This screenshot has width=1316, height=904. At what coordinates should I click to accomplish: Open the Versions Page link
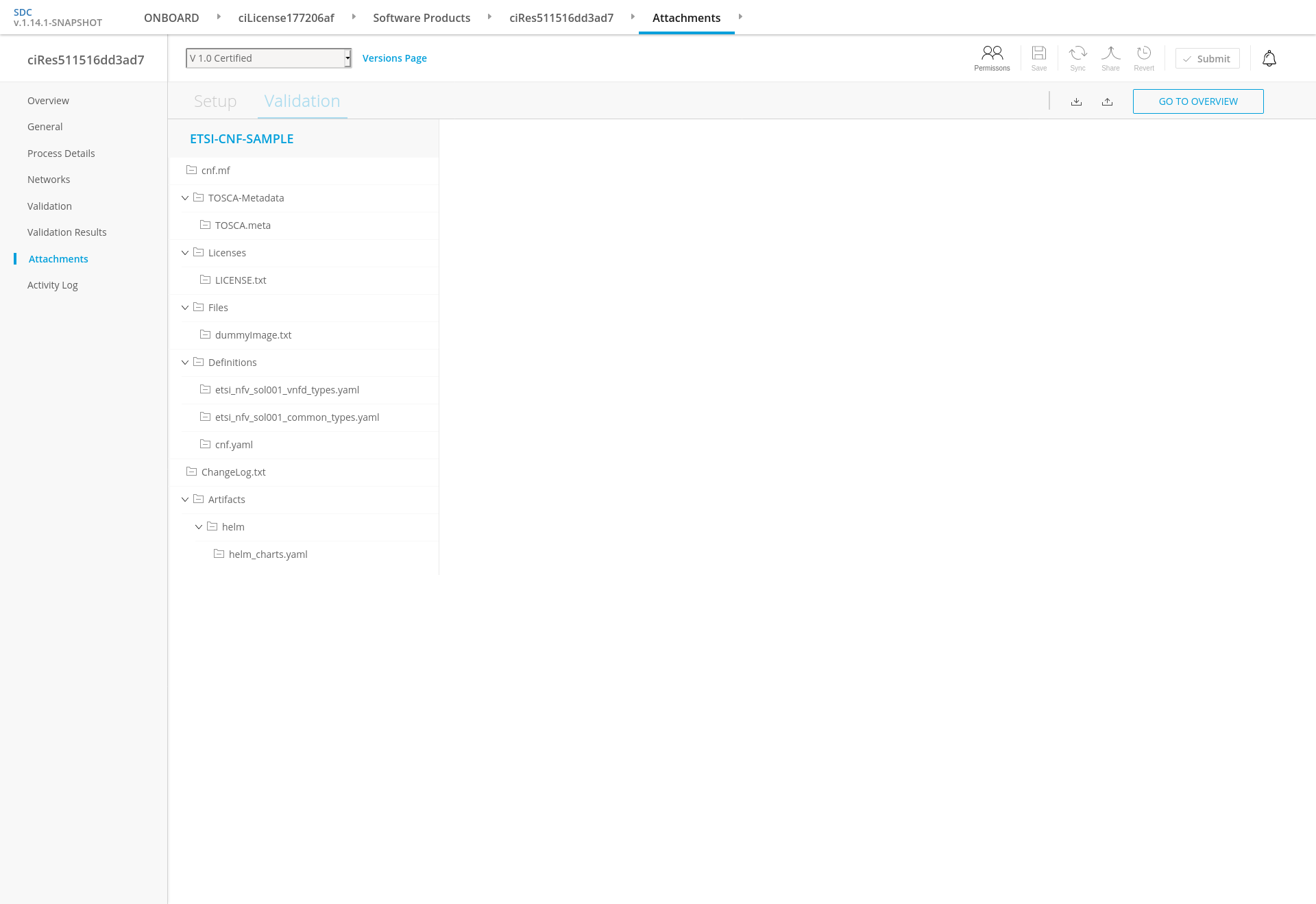point(394,58)
